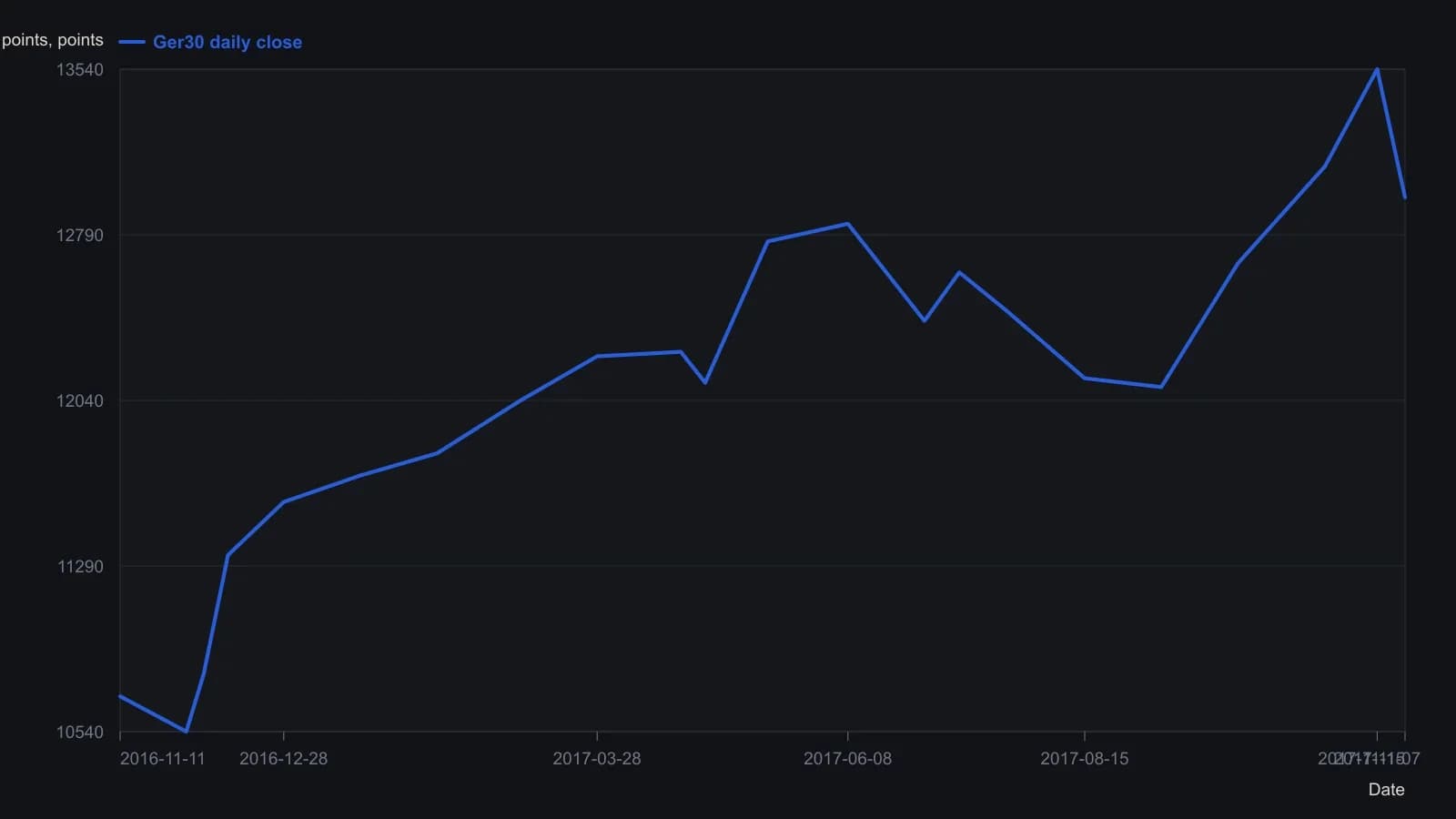
Task: Click the 2016-12-28 date label
Action: pyautogui.click(x=283, y=759)
